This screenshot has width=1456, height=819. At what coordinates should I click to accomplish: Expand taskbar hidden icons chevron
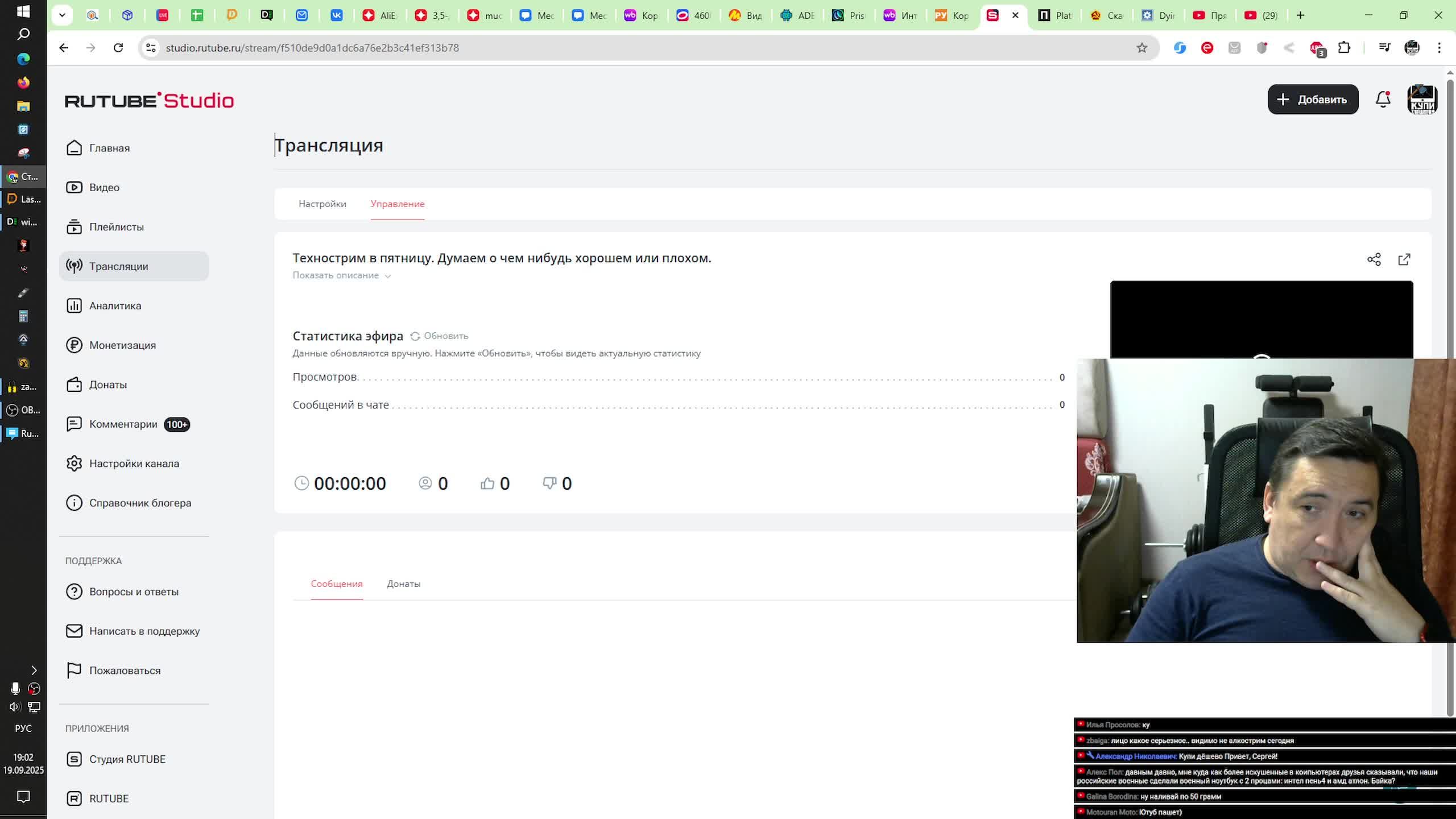point(34,670)
